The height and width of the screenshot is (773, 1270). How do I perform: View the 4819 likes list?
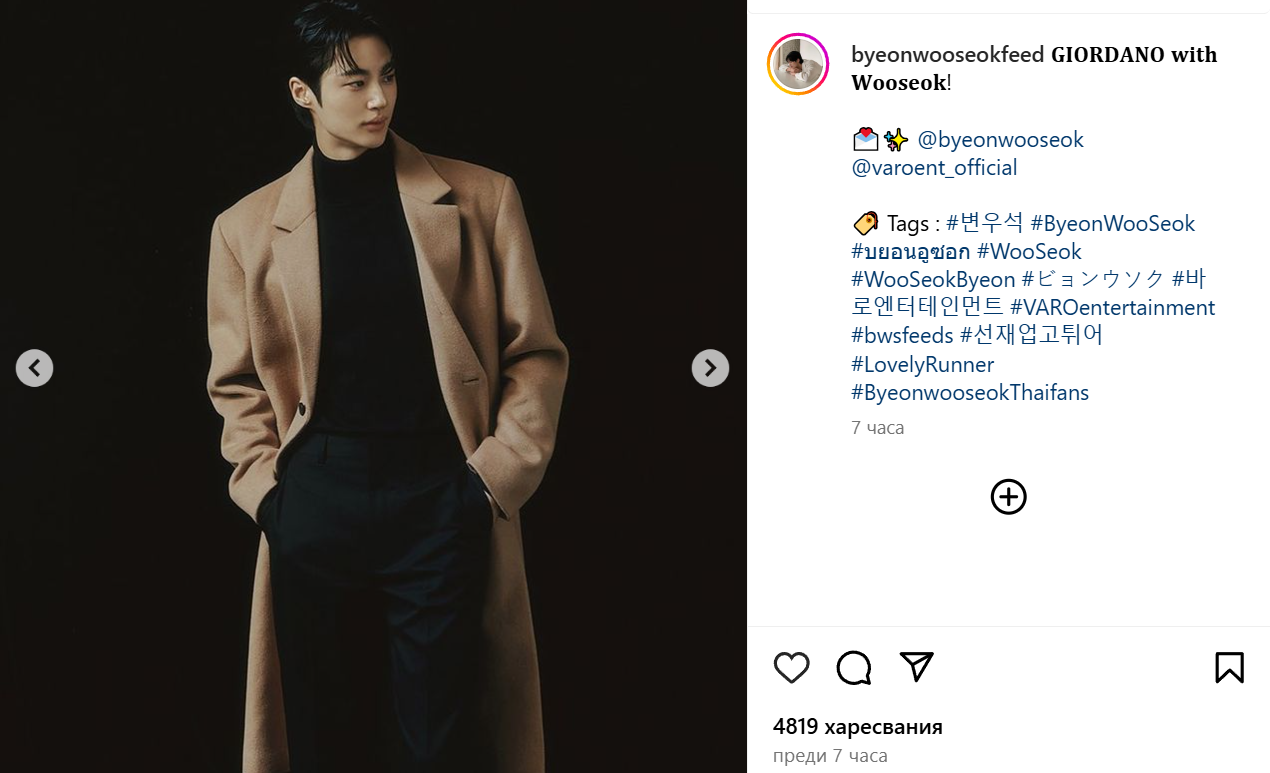pos(857,727)
